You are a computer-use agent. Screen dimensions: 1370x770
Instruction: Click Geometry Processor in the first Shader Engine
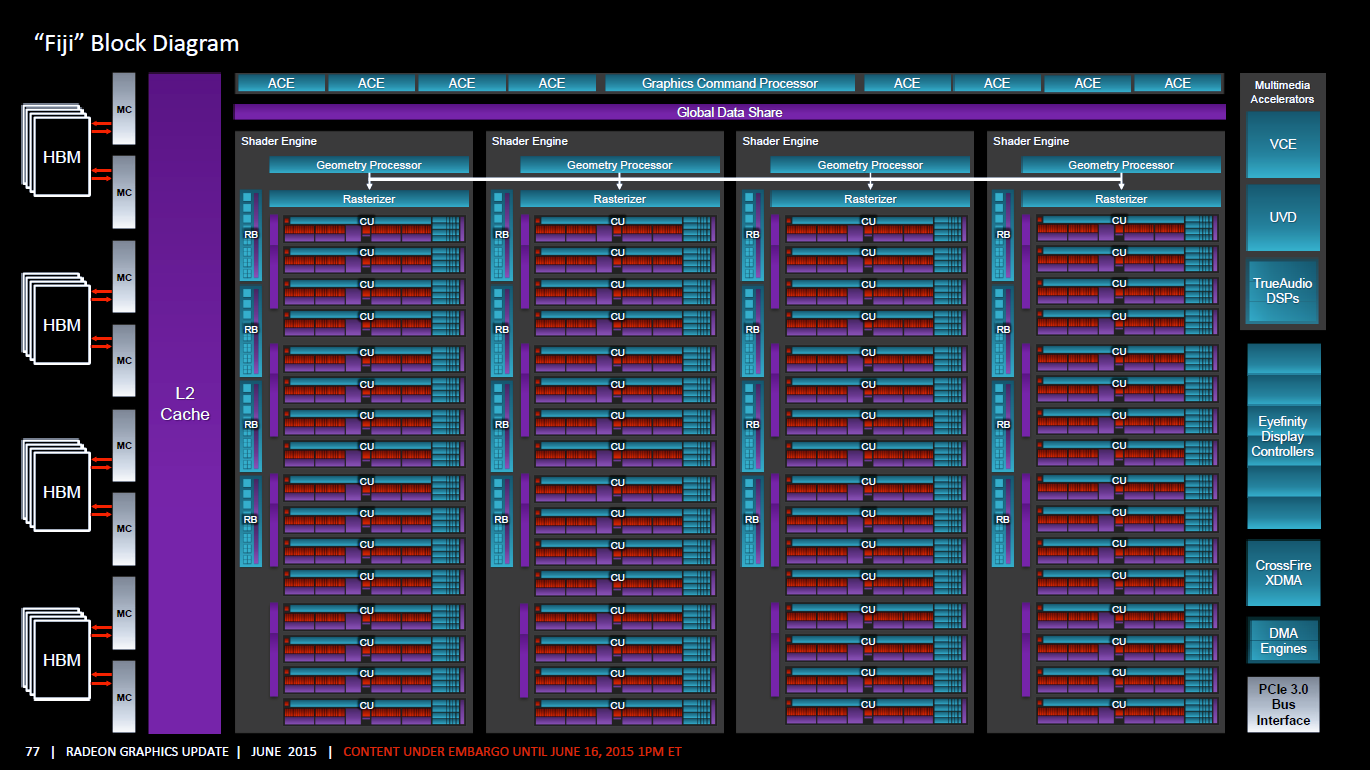click(369, 165)
